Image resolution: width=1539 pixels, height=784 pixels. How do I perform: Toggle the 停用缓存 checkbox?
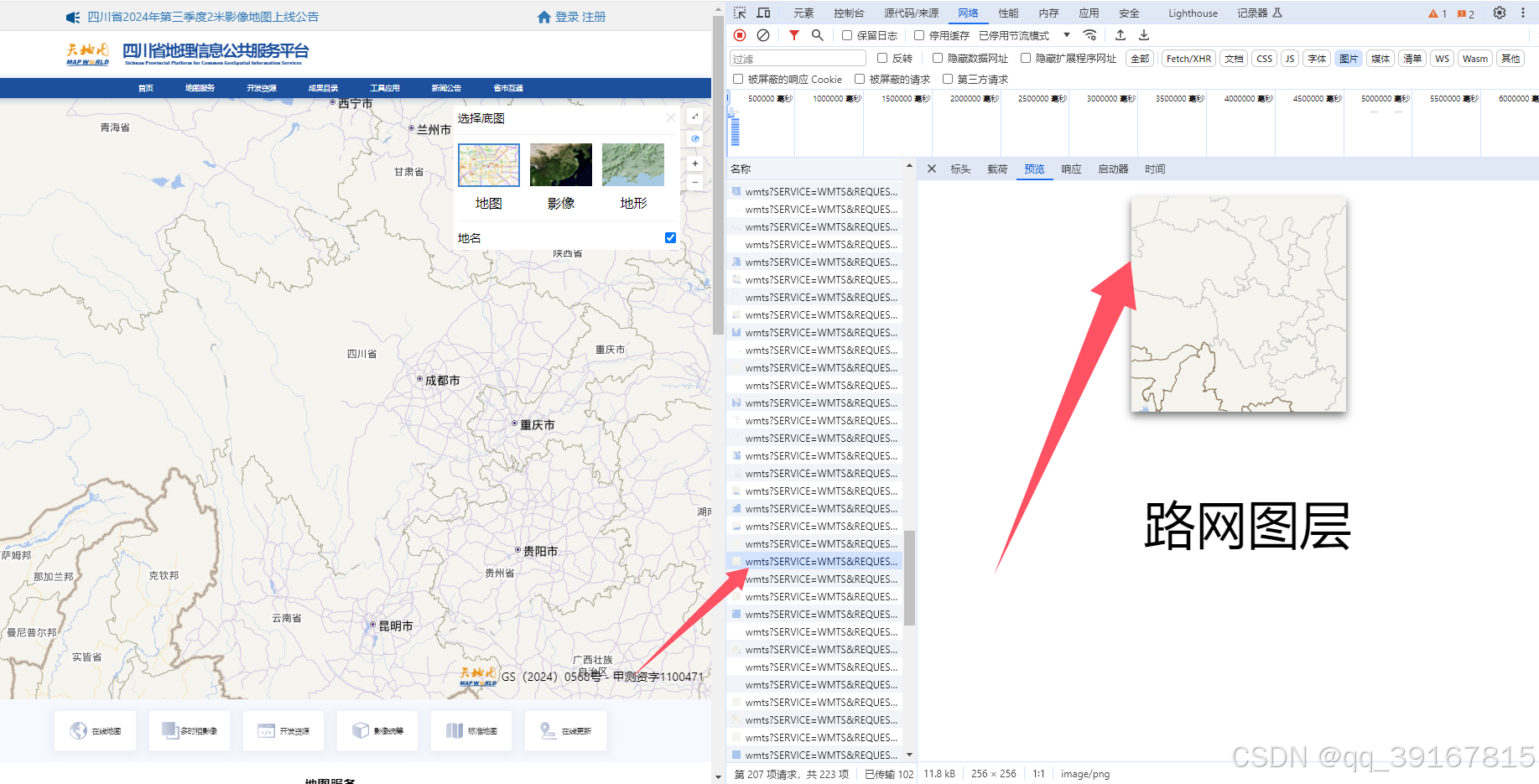(x=919, y=35)
